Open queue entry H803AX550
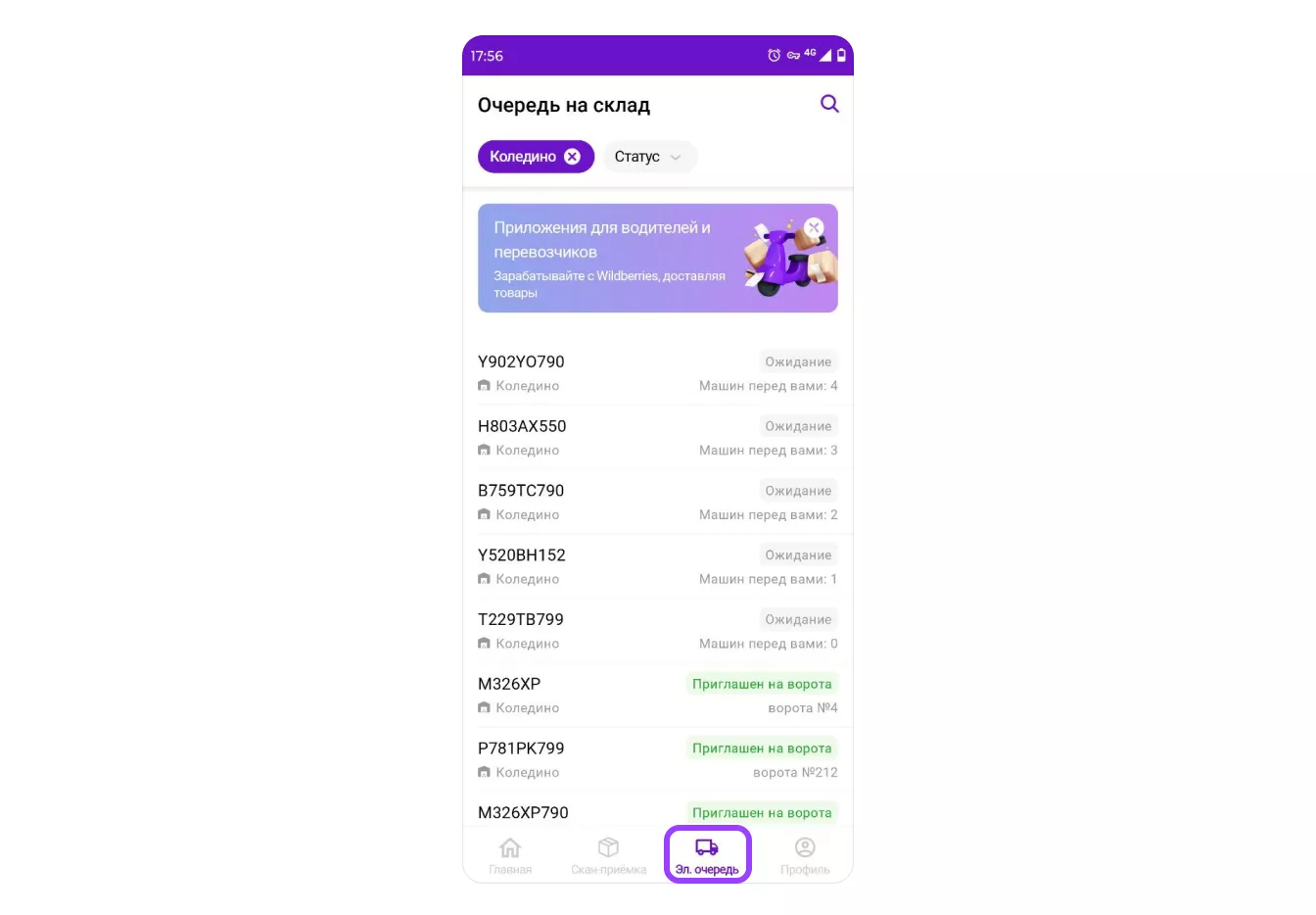The height and width of the screenshot is (915, 1316). (657, 438)
